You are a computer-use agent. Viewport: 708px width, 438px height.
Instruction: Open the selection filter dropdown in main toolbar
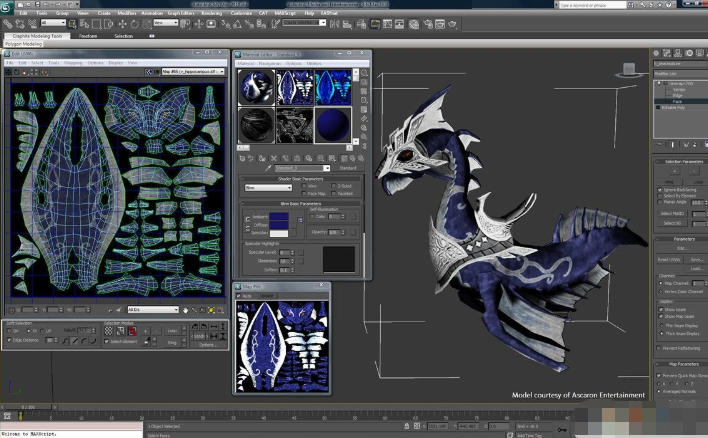coord(53,23)
